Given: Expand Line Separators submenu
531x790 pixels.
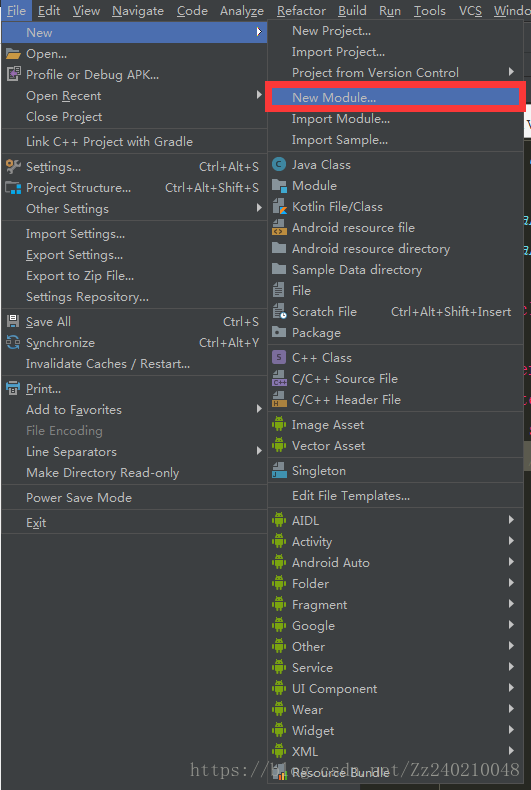Looking at the screenshot, I should (259, 450).
